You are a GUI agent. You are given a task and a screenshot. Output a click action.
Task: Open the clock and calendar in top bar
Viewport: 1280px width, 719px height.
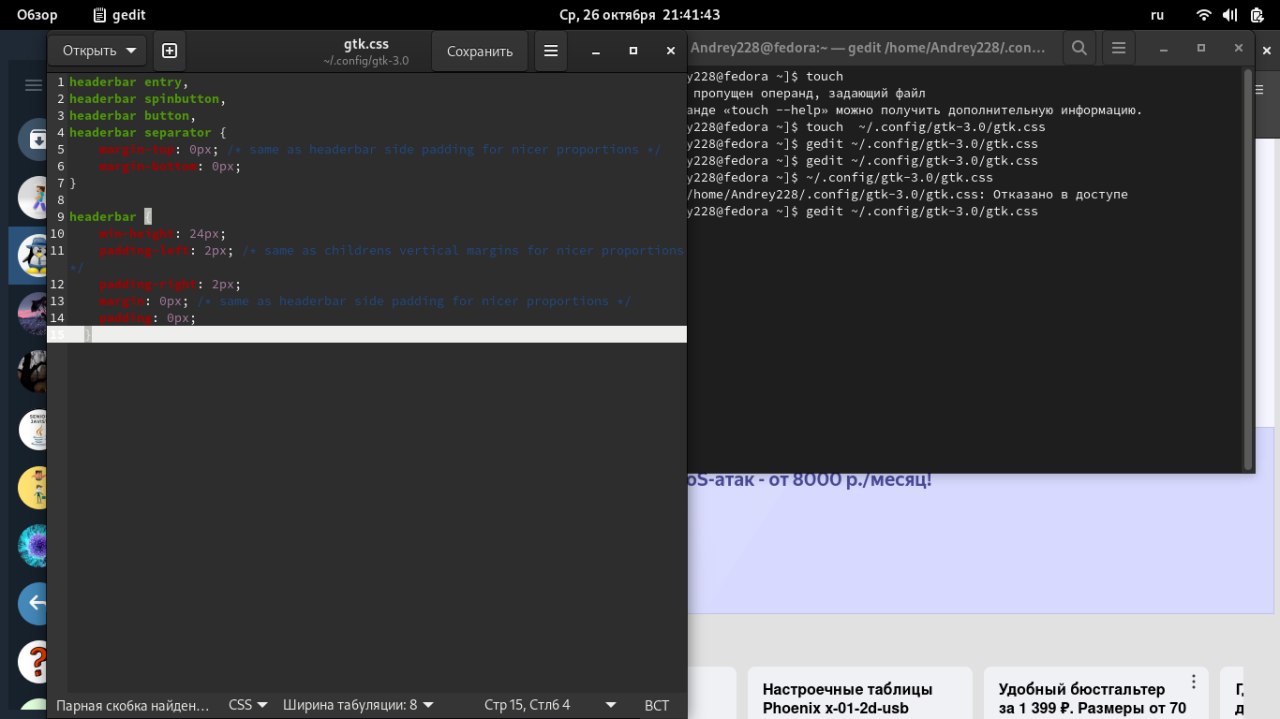tap(639, 15)
